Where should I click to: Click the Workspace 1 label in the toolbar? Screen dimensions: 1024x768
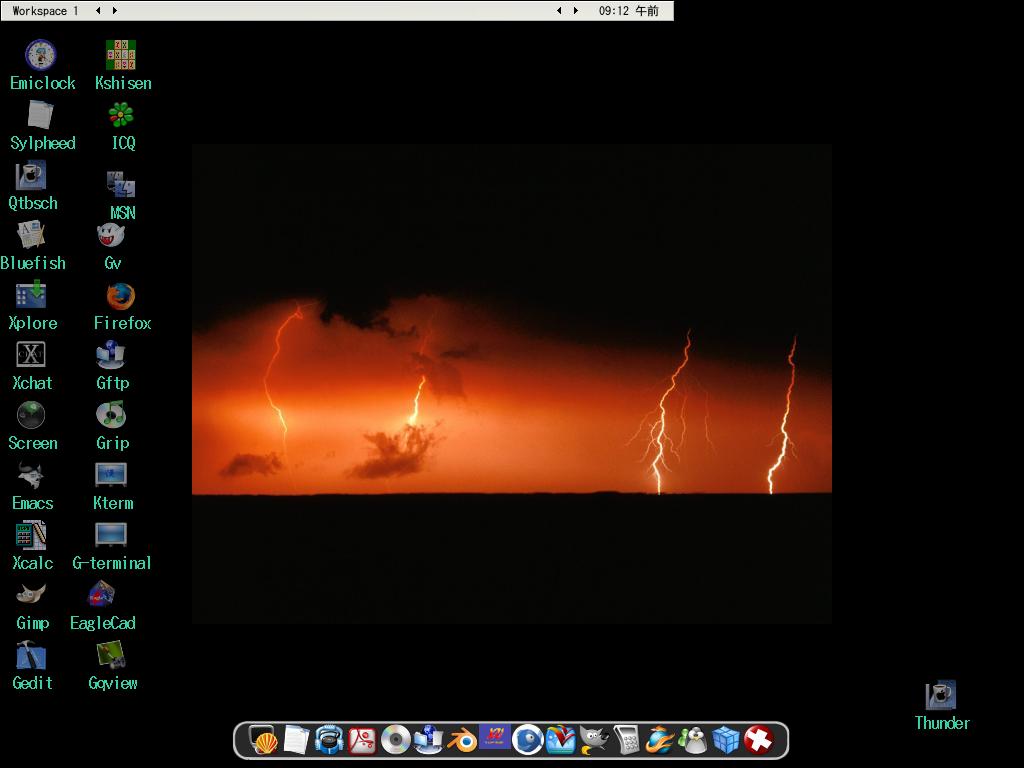pyautogui.click(x=45, y=11)
